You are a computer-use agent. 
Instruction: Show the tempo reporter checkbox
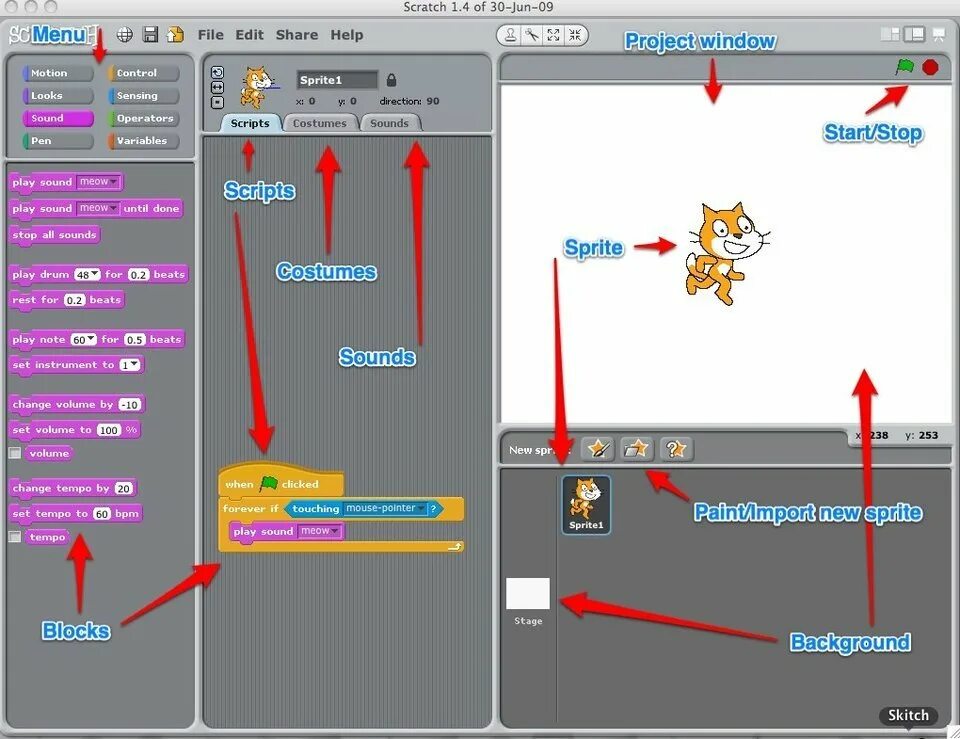point(15,537)
